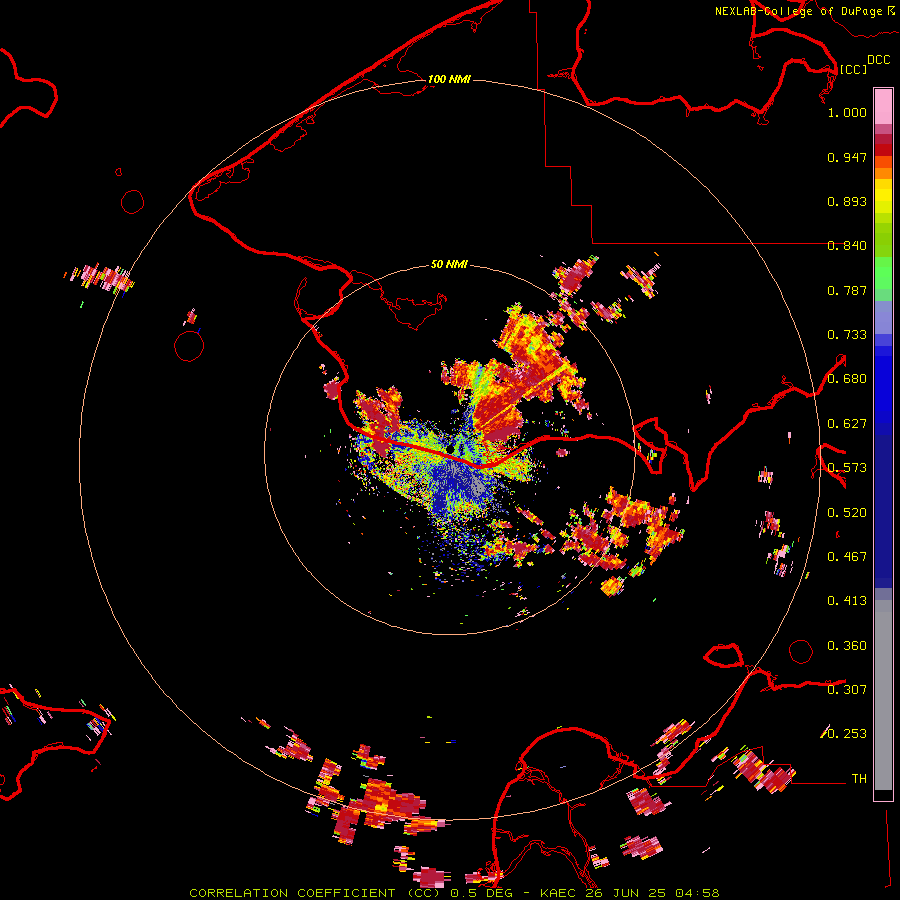Click the 0.360 scale value
900x900 pixels.
tap(847, 646)
